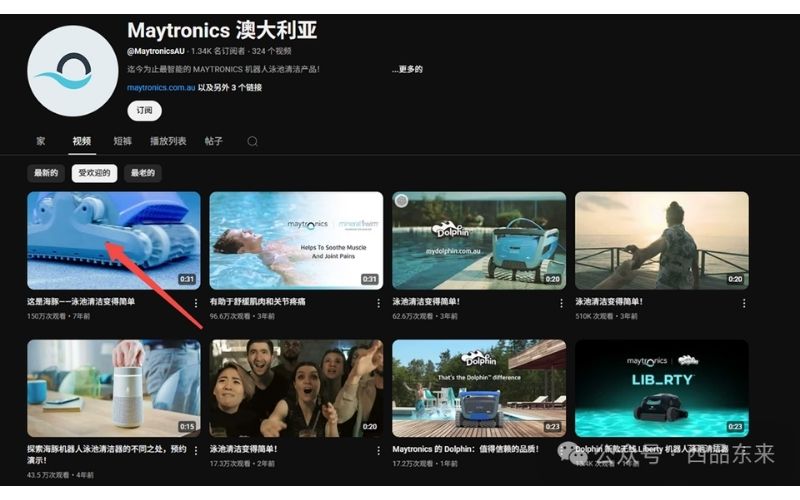Screen dimensions: 800x500
Task: Open options menu for 探索海豚机器人泳池清洁器 video
Action: tap(196, 451)
